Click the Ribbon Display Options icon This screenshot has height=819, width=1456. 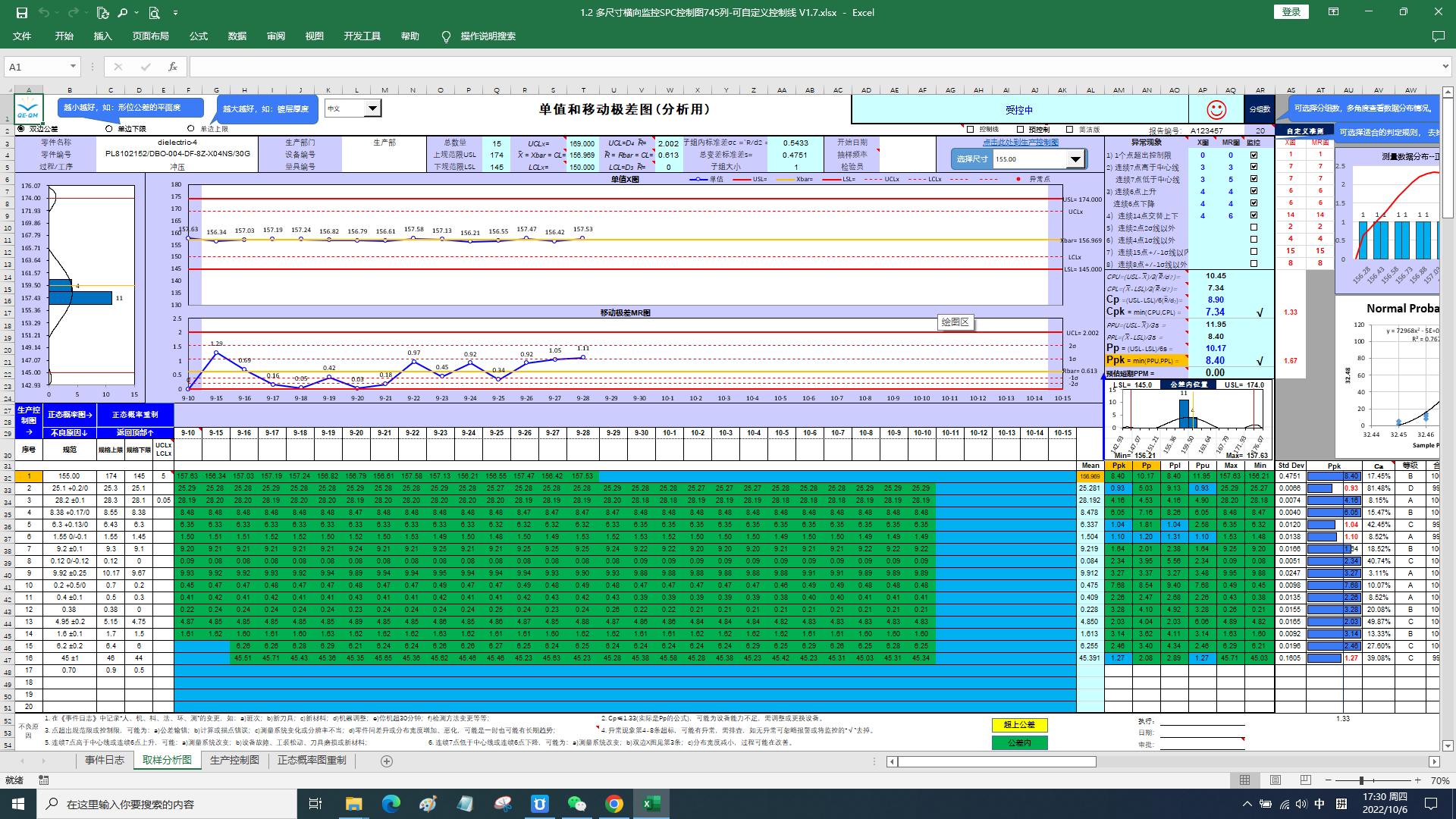1333,12
